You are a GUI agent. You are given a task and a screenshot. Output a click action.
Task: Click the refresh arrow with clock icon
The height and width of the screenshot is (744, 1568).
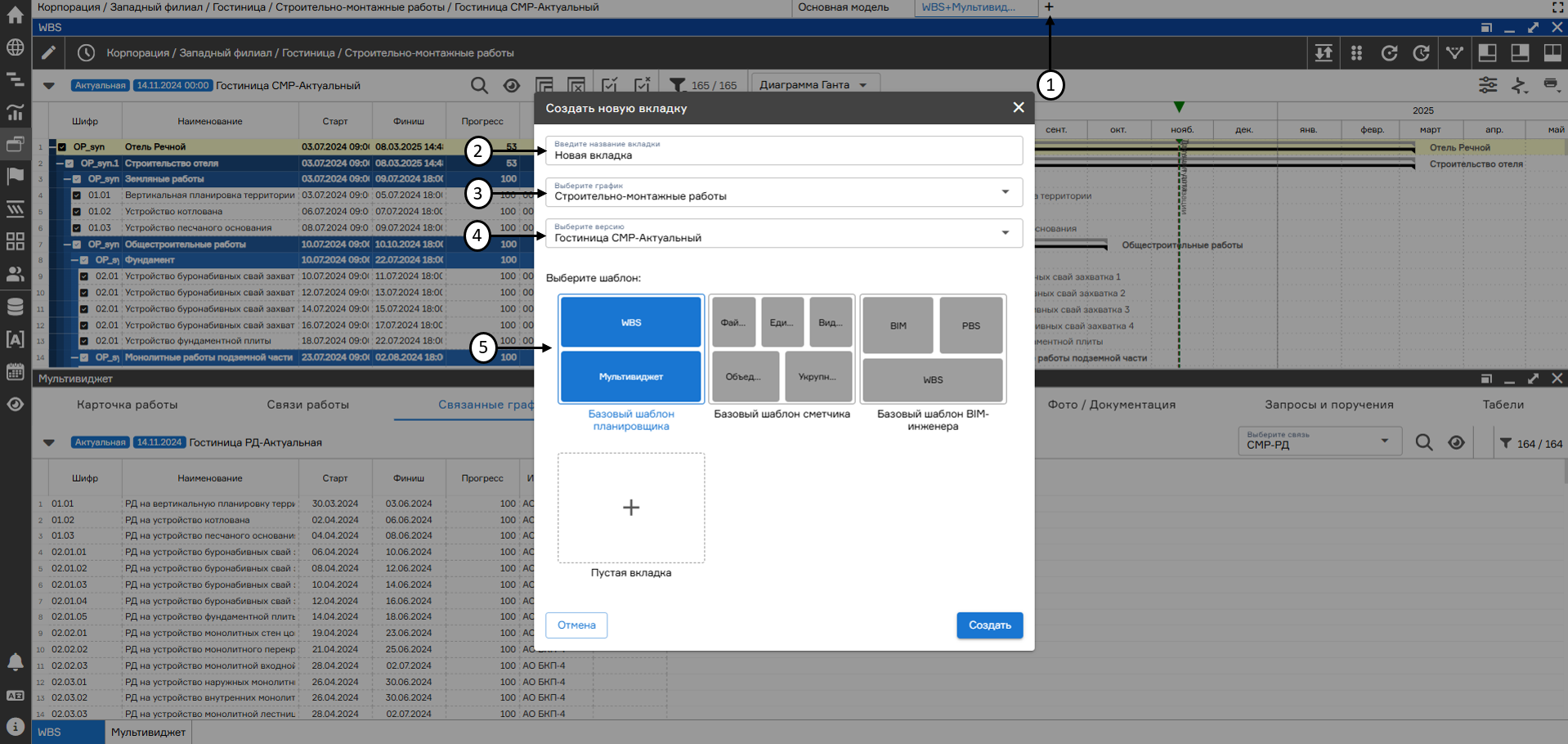tap(1422, 53)
